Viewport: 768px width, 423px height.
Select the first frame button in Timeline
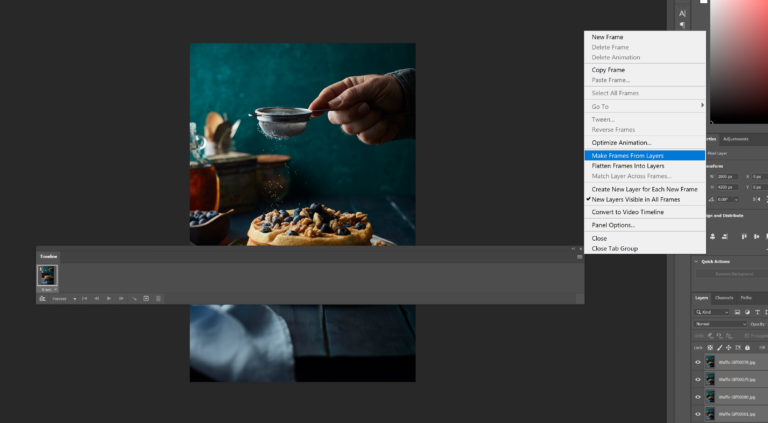pyautogui.click(x=85, y=299)
